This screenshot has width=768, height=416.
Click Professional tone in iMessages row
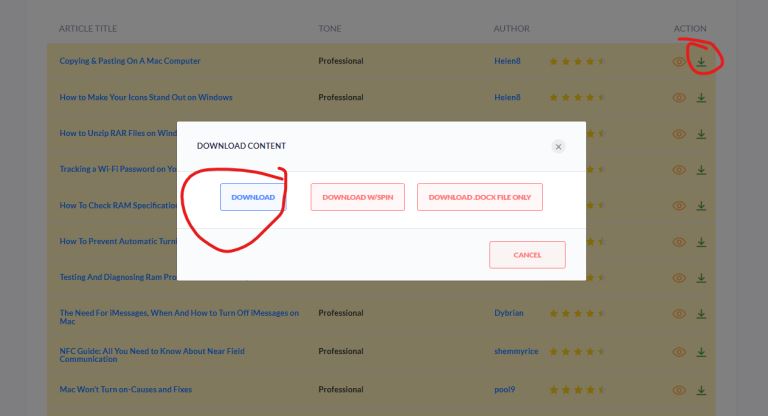coord(341,313)
